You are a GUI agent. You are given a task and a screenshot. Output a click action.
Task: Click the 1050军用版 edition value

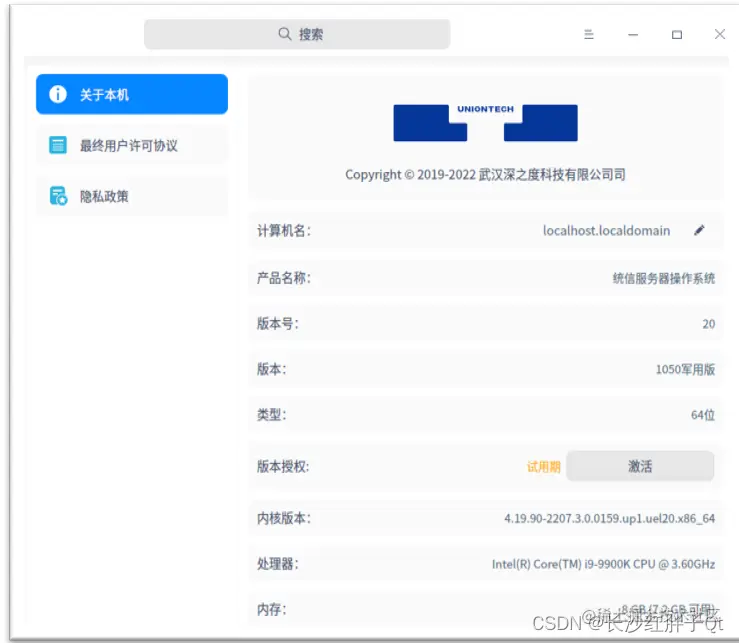685,369
